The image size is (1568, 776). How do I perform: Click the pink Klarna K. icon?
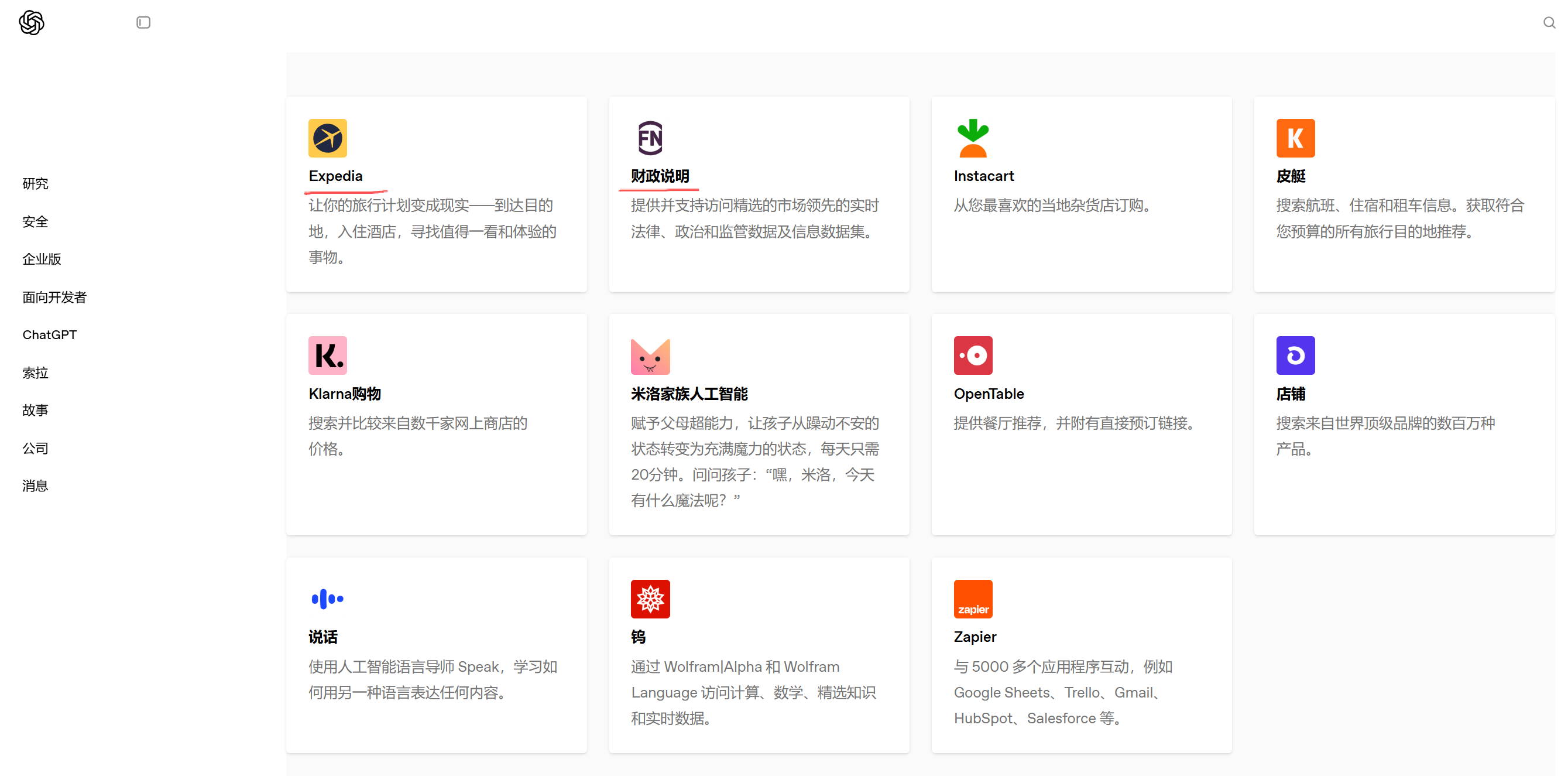pos(328,355)
